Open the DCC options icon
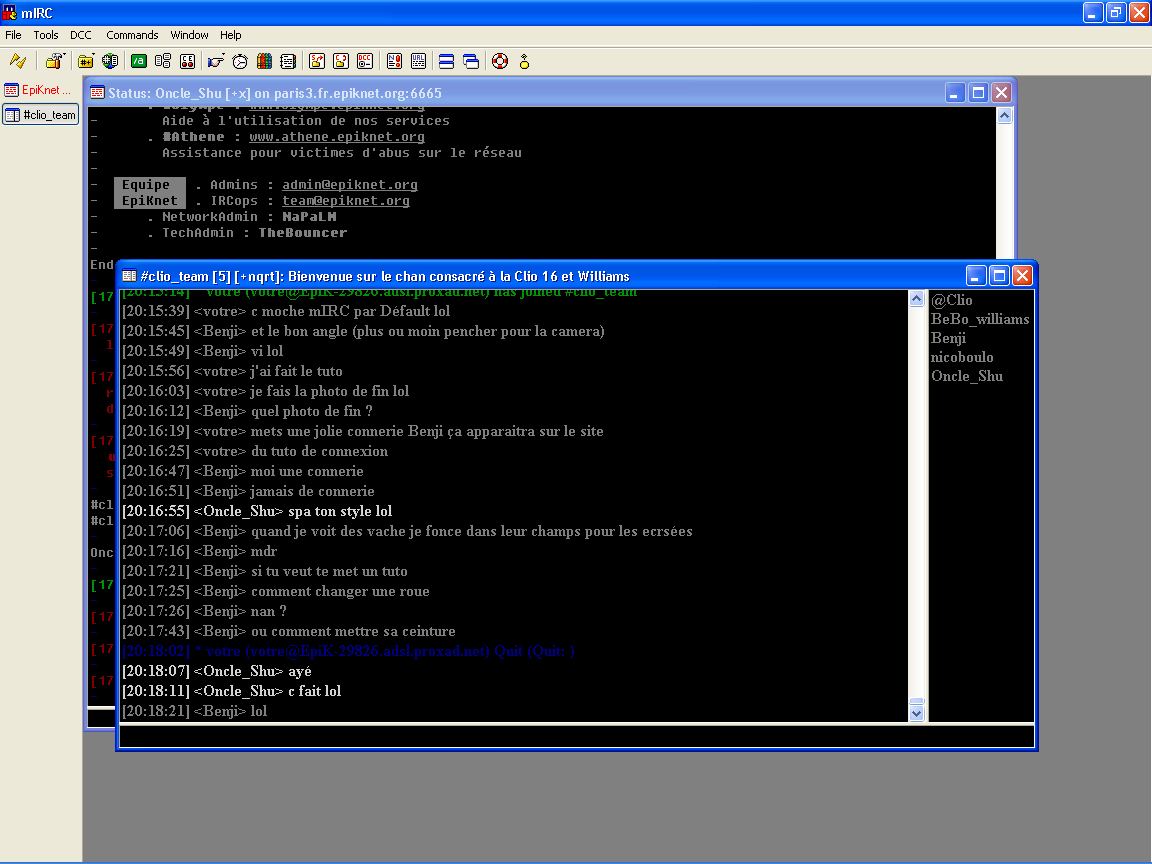 (365, 62)
